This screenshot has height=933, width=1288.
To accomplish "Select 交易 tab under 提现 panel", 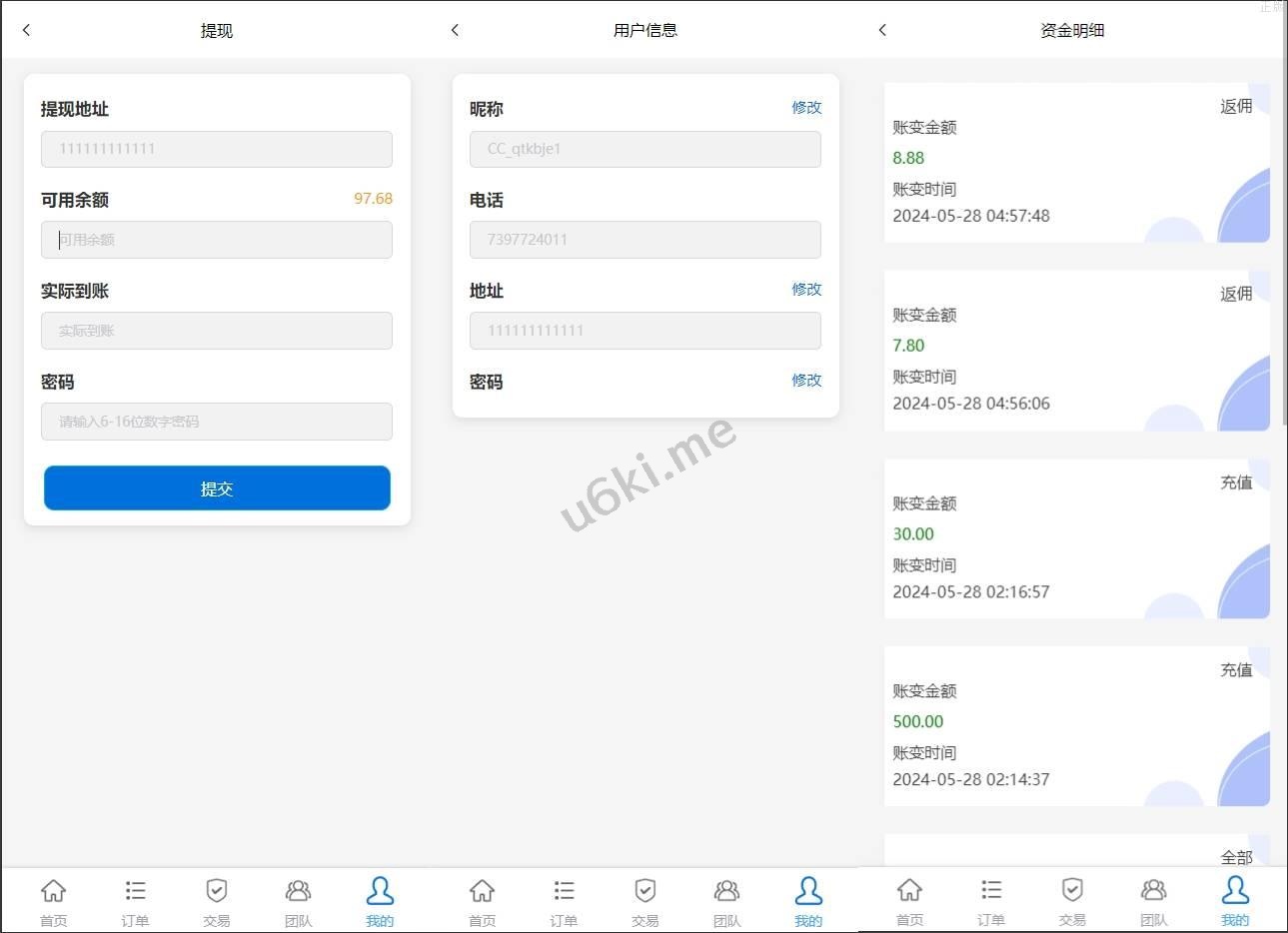I will [216, 901].
